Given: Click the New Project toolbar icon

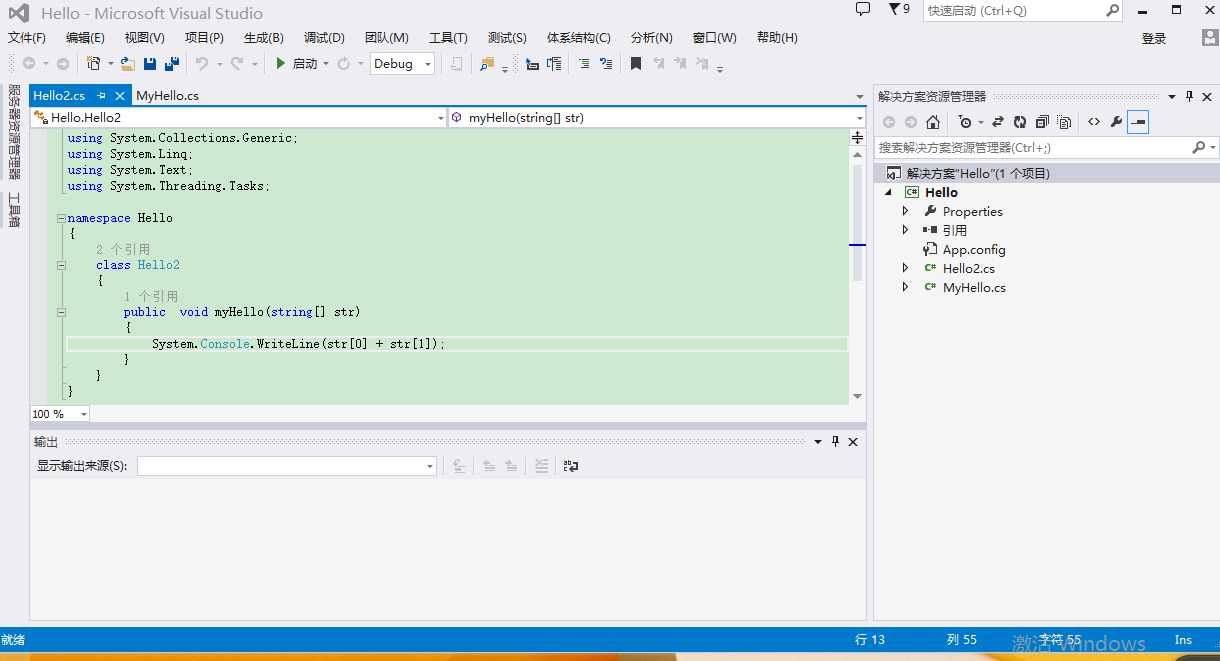Looking at the screenshot, I should coord(93,63).
